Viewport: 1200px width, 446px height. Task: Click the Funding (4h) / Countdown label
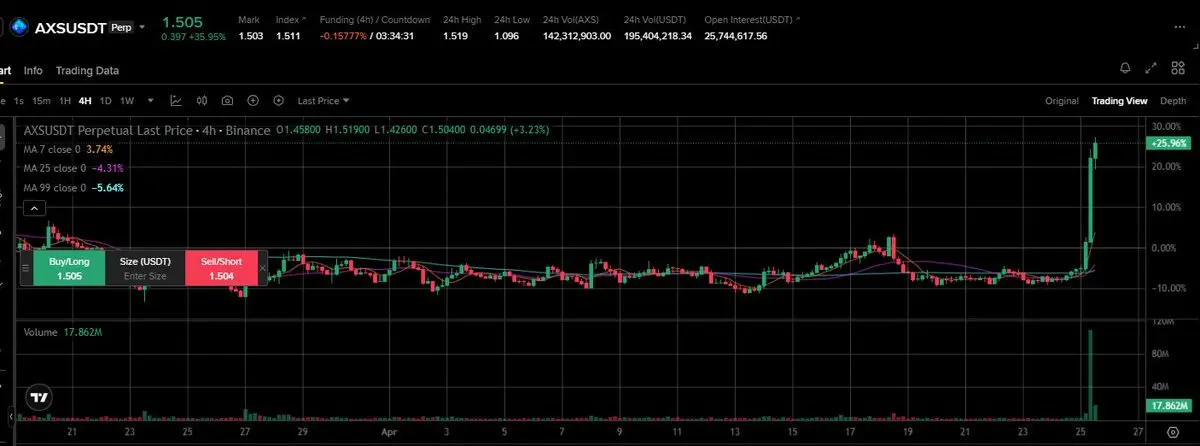click(375, 19)
